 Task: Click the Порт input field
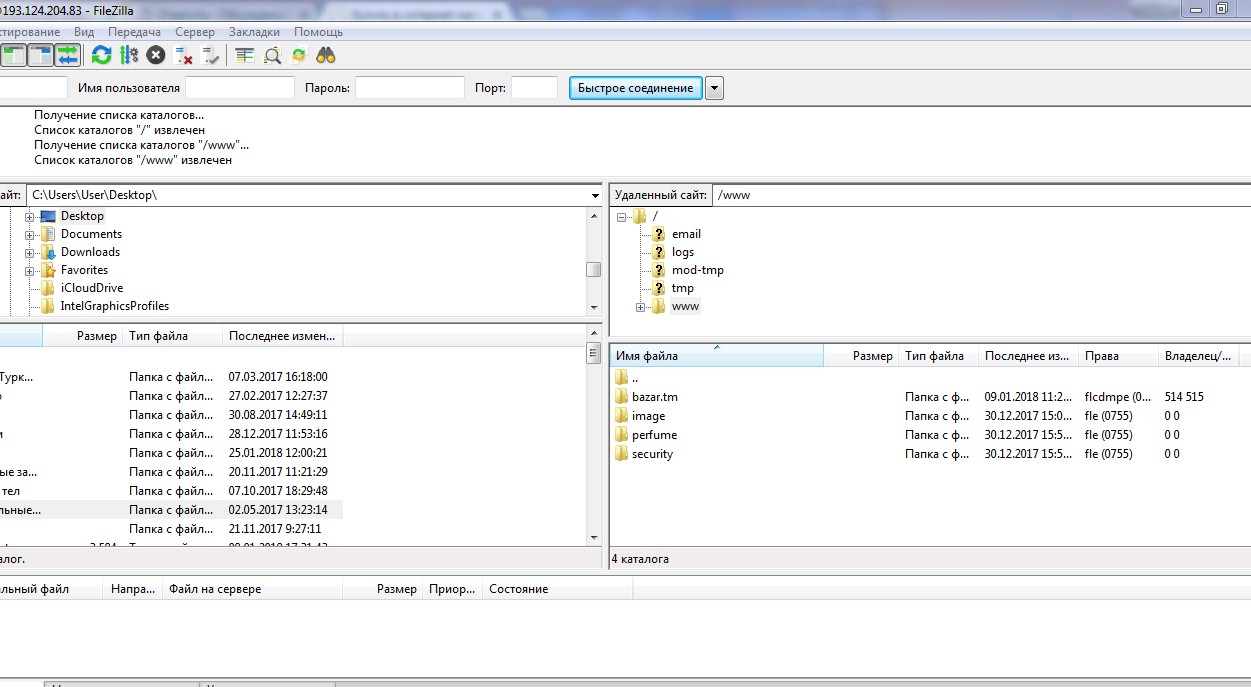coord(534,88)
